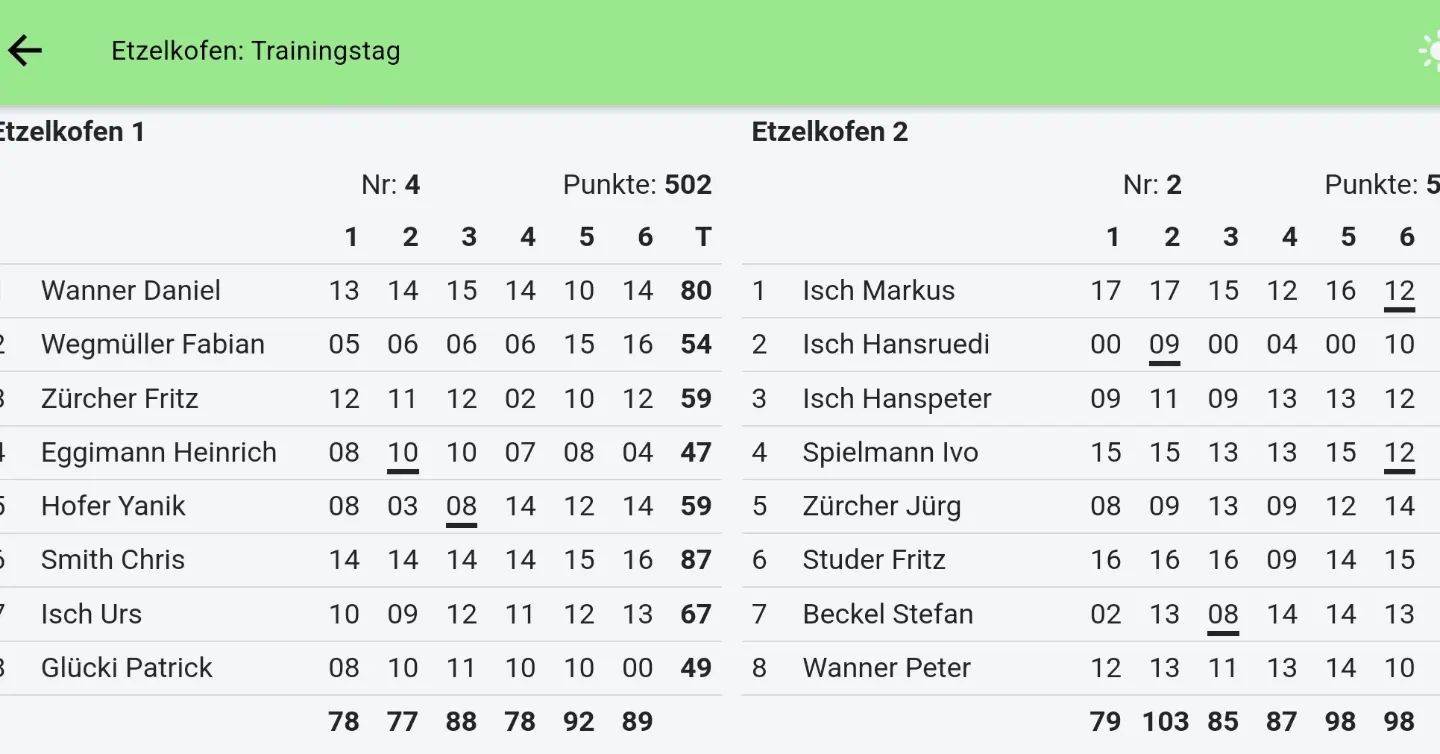Image resolution: width=1440 pixels, height=754 pixels.
Task: Click Hofer Yanik's underlined score 08
Action: (461, 507)
